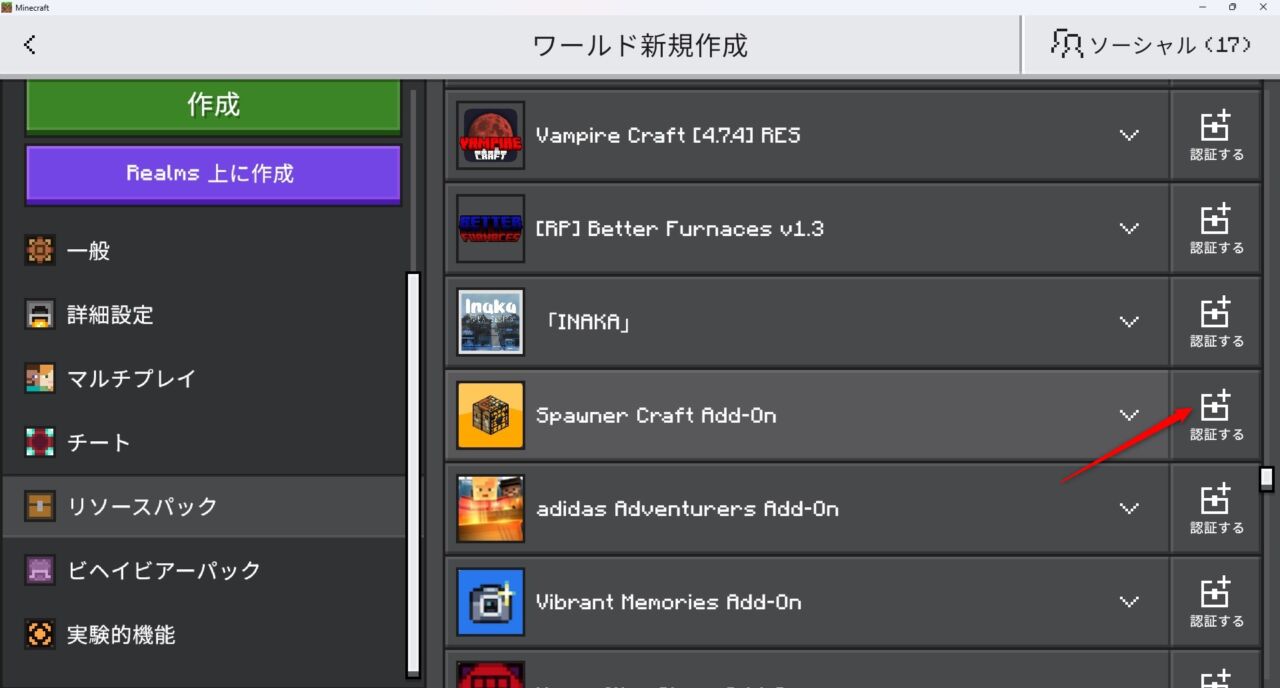Click the 詳細設定 furnace icon
The height and width of the screenshot is (688, 1280).
(40, 315)
